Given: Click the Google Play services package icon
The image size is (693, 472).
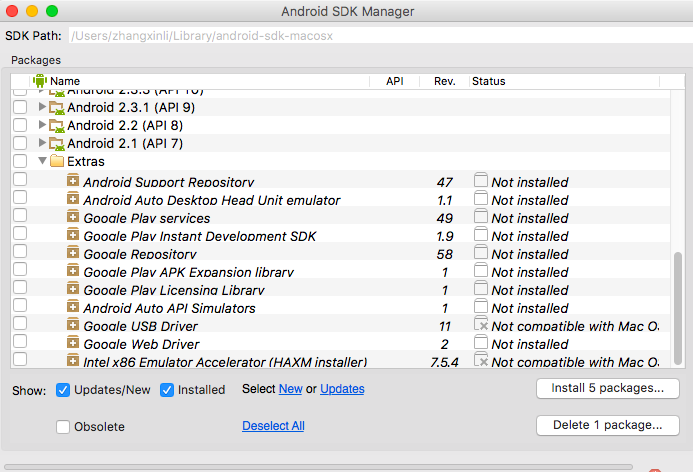Looking at the screenshot, I should 73,218.
